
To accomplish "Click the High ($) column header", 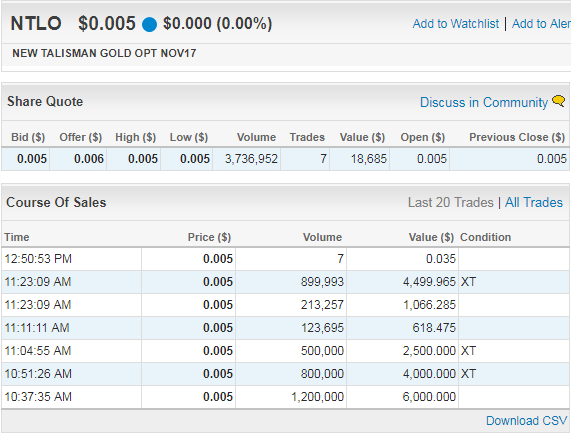I will [x=135, y=137].
